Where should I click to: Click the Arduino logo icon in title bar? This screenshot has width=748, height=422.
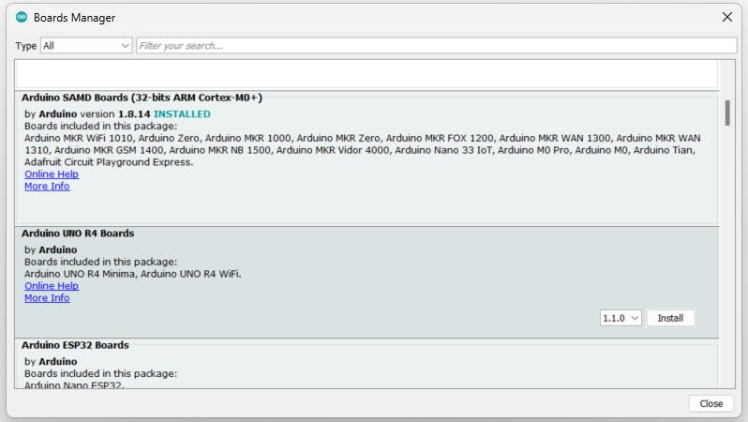click(x=21, y=17)
